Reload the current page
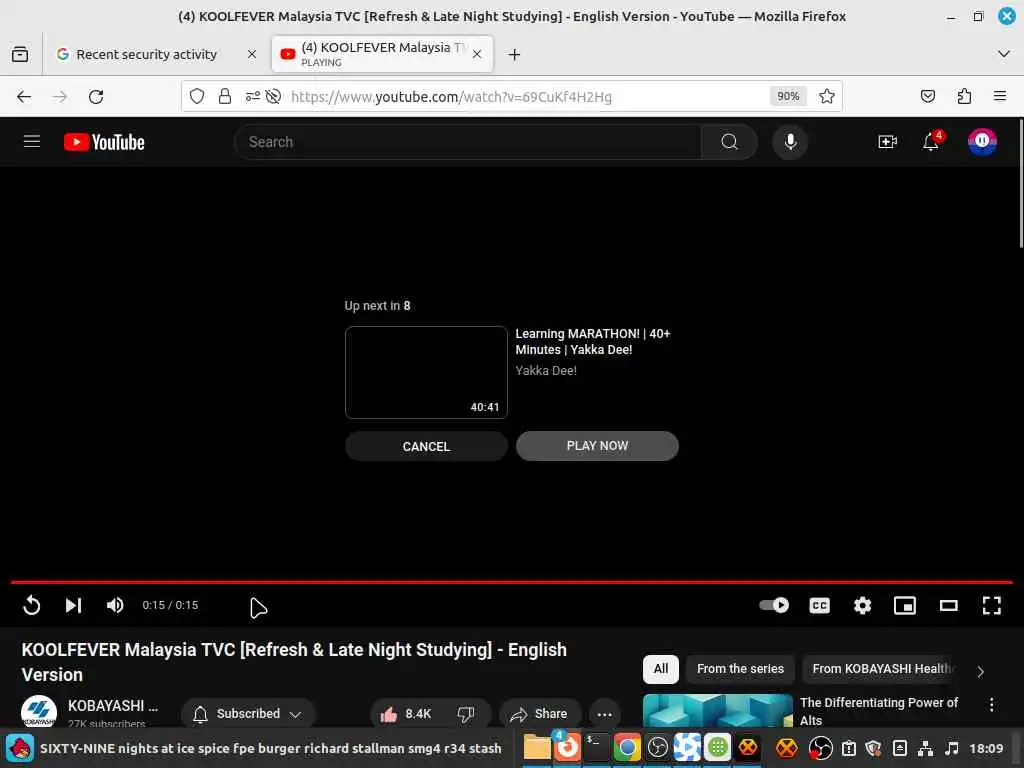 pyautogui.click(x=96, y=97)
